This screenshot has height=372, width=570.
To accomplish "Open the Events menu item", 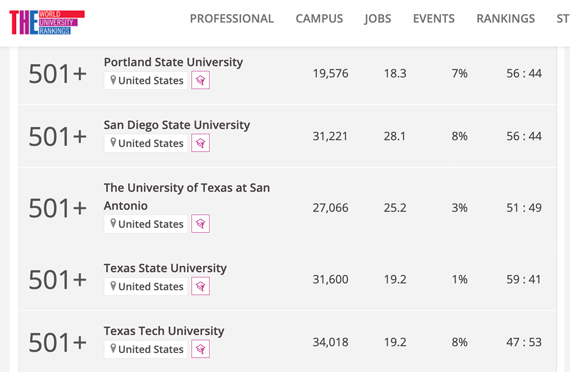I will [434, 19].
